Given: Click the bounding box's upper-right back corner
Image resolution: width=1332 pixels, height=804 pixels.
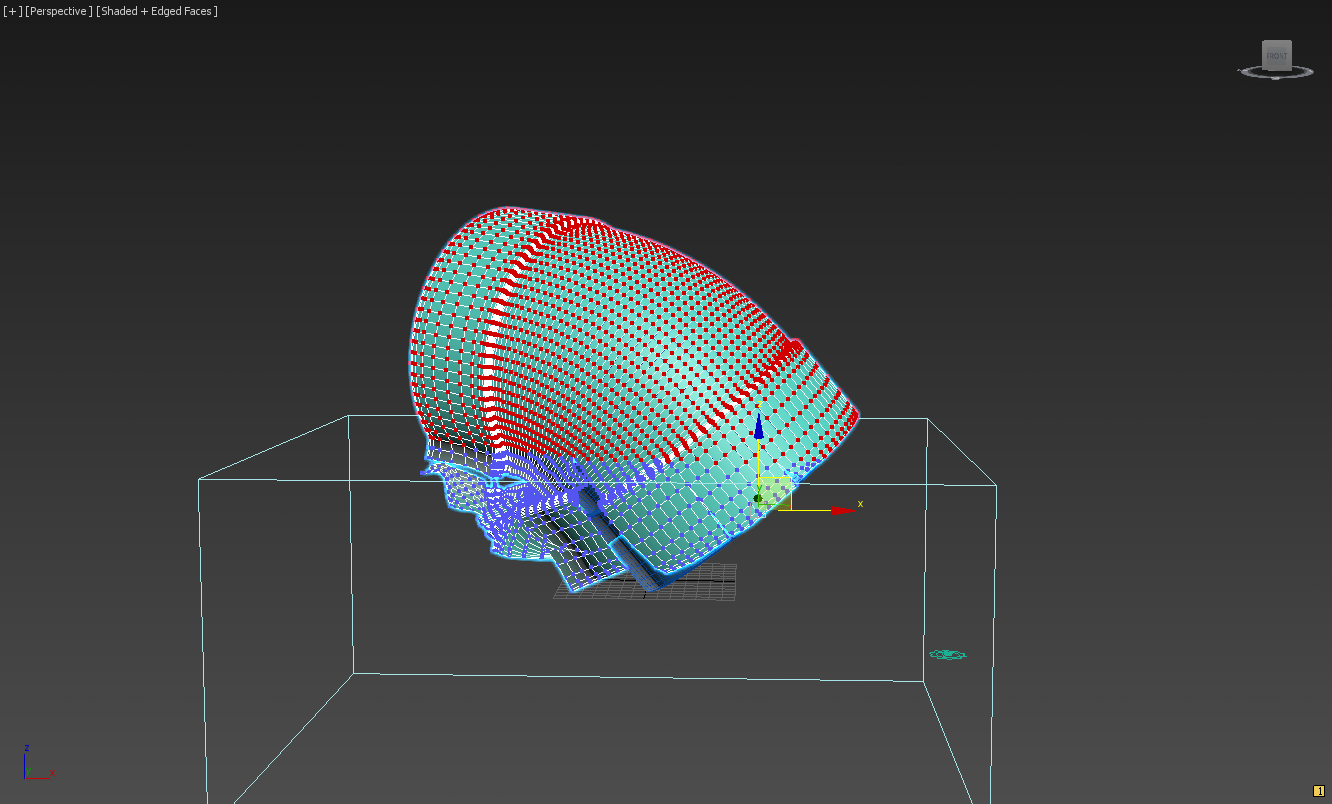Looking at the screenshot, I should click(927, 419).
